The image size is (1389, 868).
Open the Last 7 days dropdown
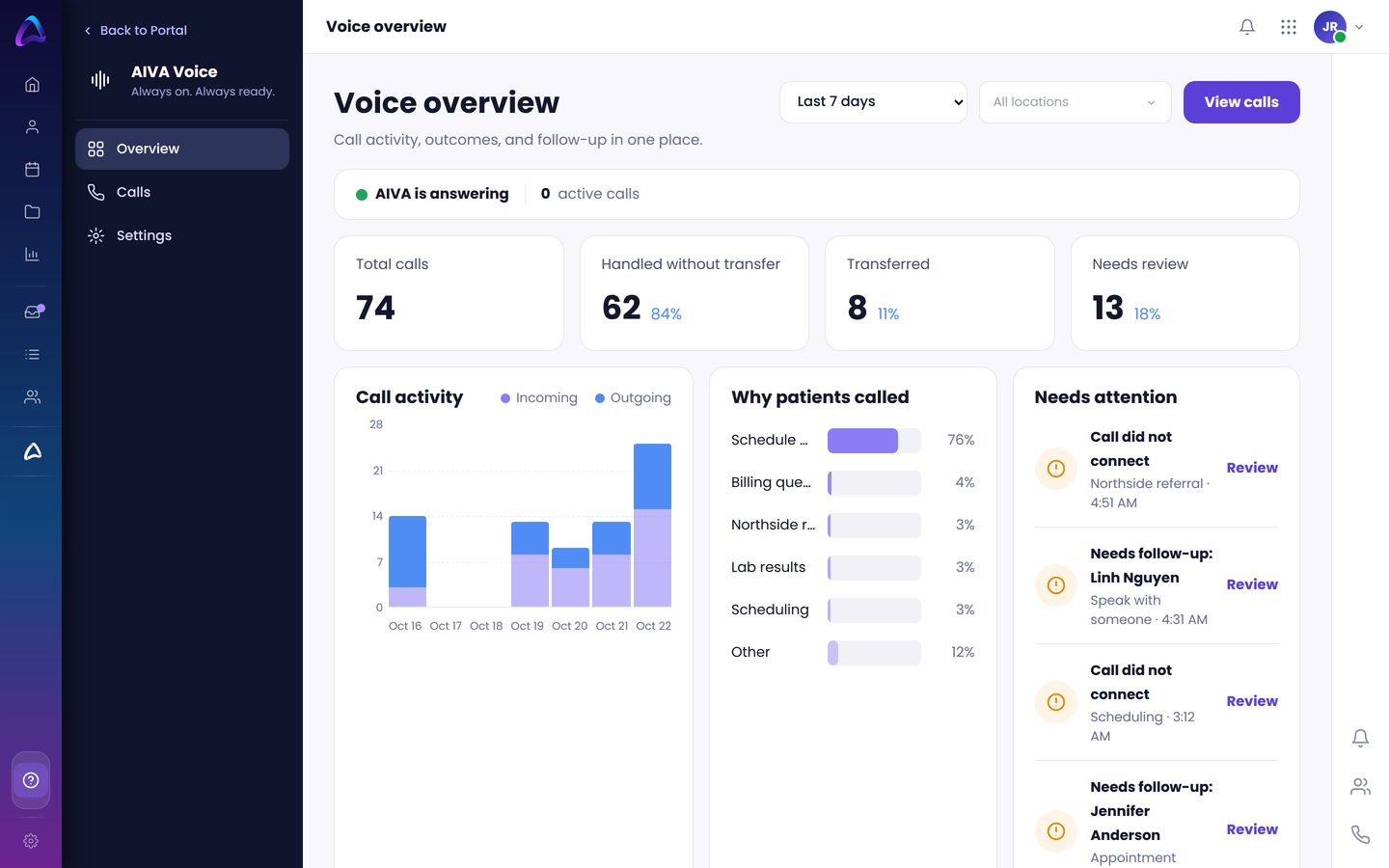click(x=873, y=102)
